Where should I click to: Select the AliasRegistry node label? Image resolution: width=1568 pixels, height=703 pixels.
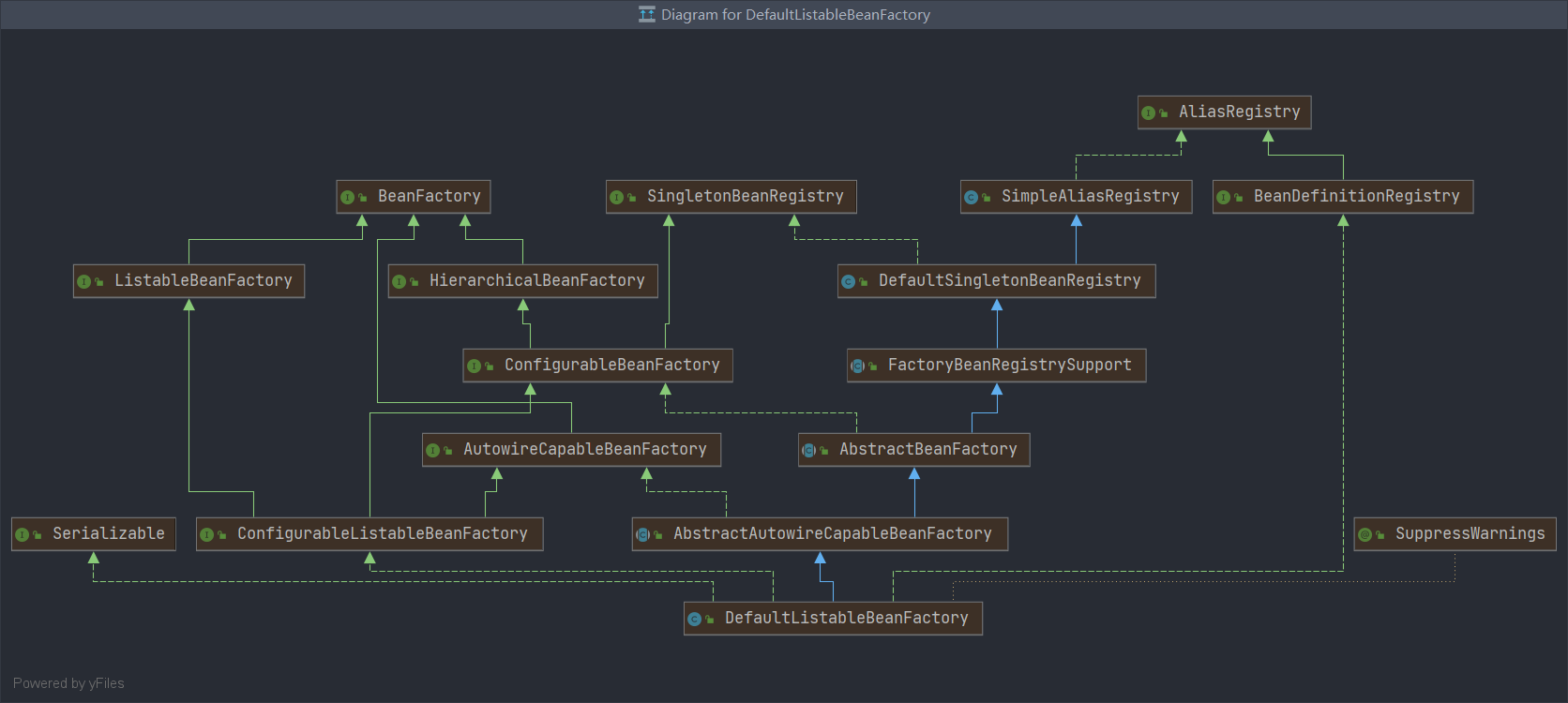point(1239,112)
